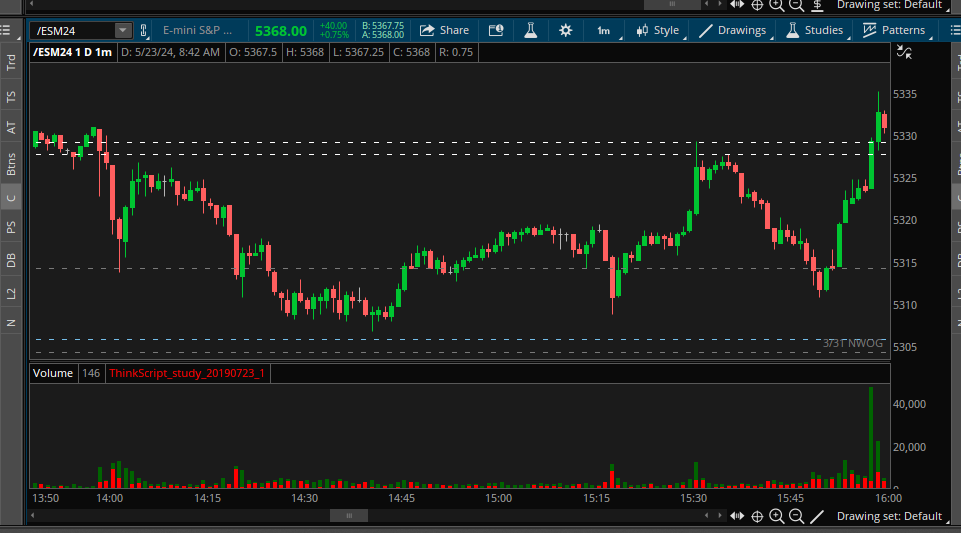The width and height of the screenshot is (961, 533).
Task: Click the /ESM24 1 D 1m chart label
Action: [x=72, y=52]
